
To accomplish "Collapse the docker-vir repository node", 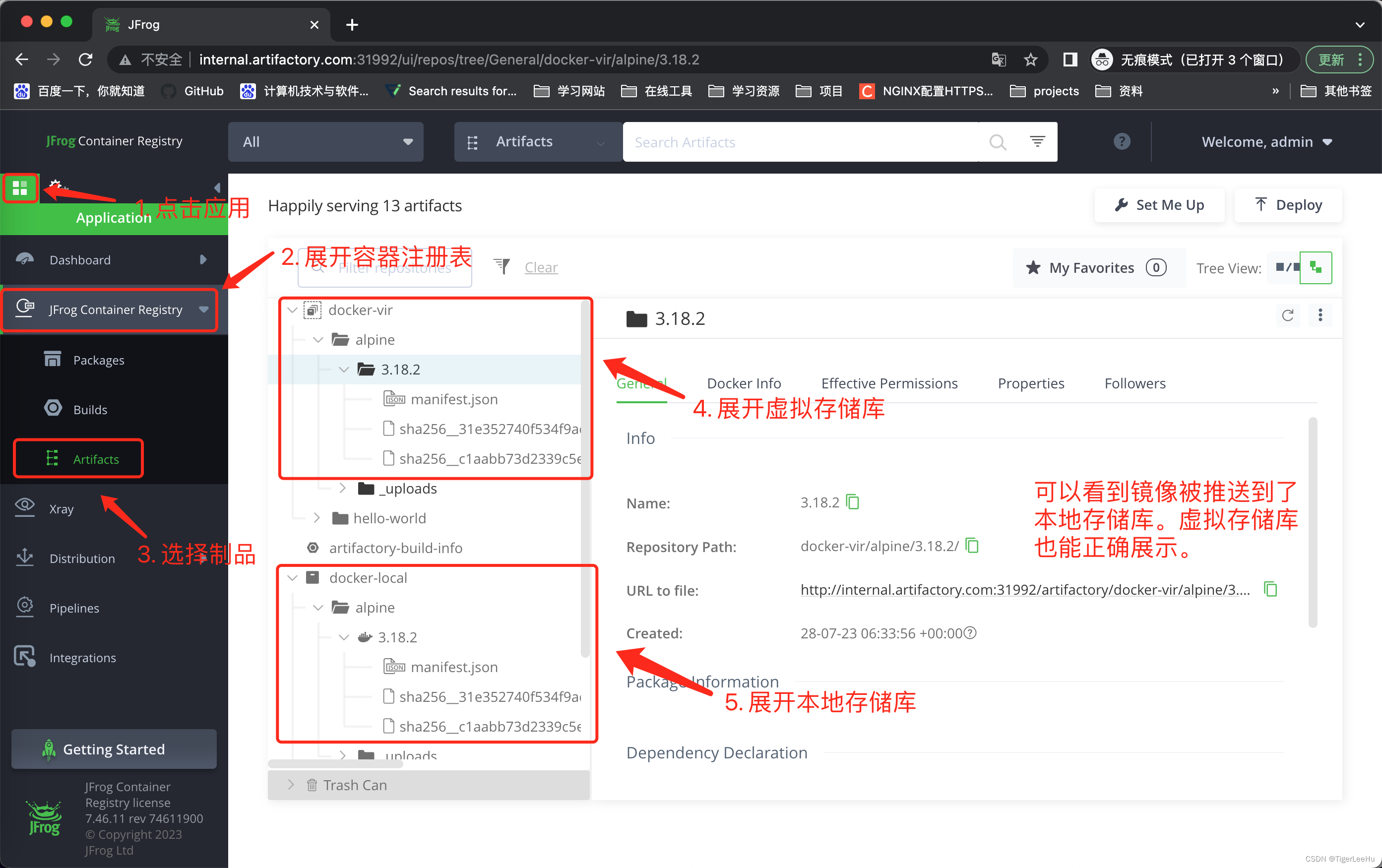I will pyautogui.click(x=292, y=310).
